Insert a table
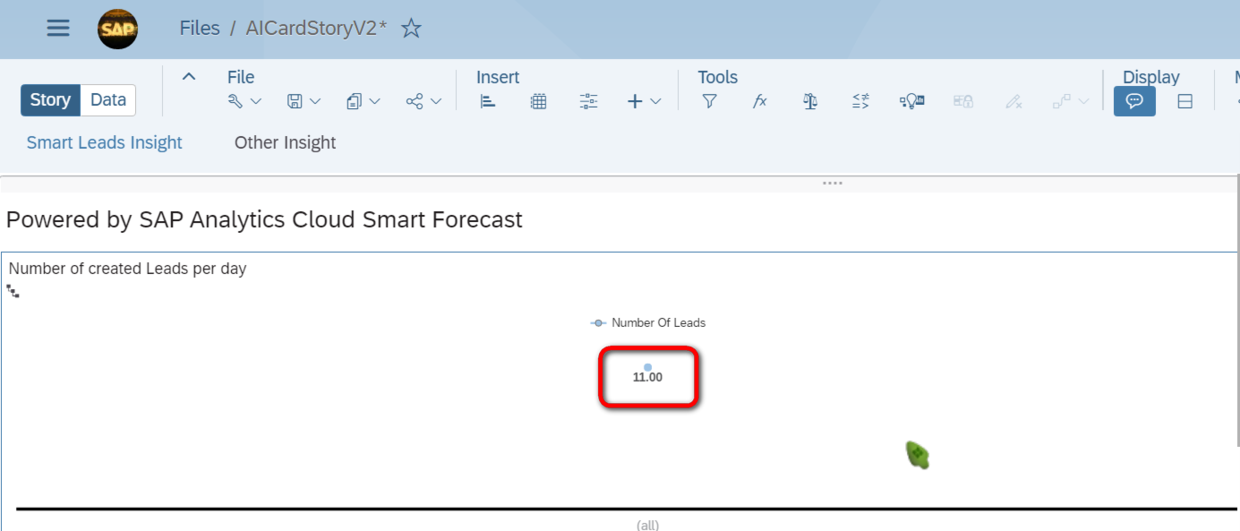Screen dimensions: 1240x531 pos(538,101)
